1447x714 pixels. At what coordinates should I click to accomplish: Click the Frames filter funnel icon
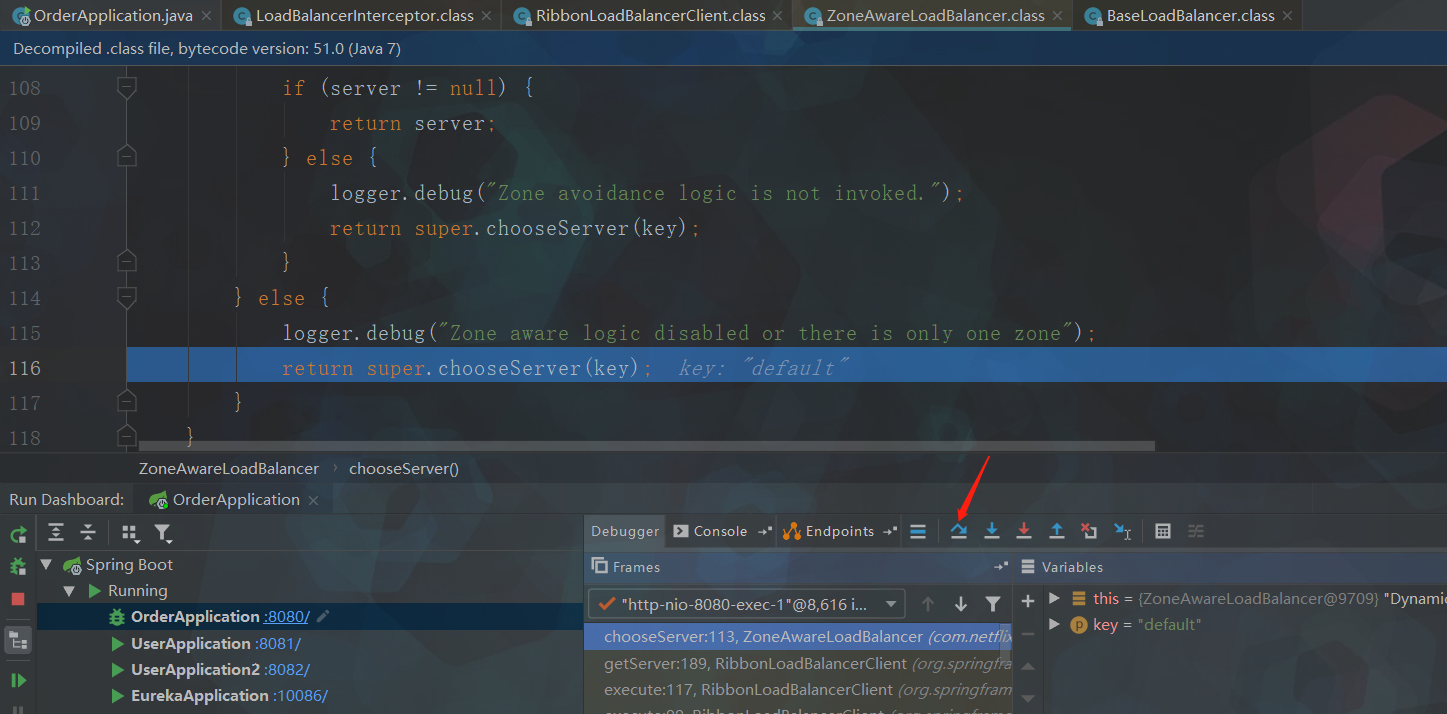click(993, 603)
